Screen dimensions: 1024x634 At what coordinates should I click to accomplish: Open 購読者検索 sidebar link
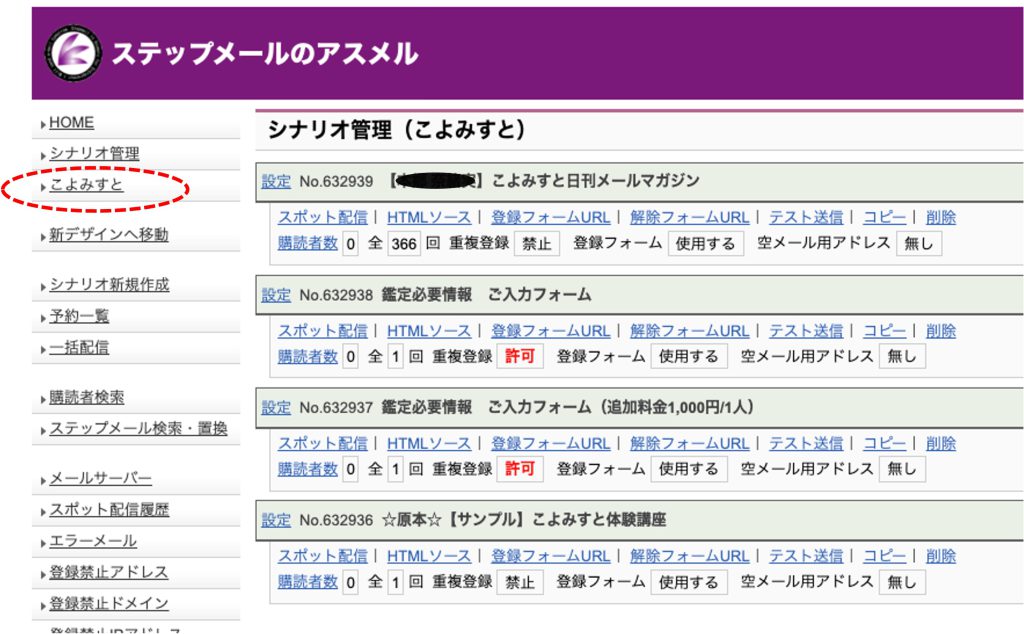pyautogui.click(x=86, y=397)
